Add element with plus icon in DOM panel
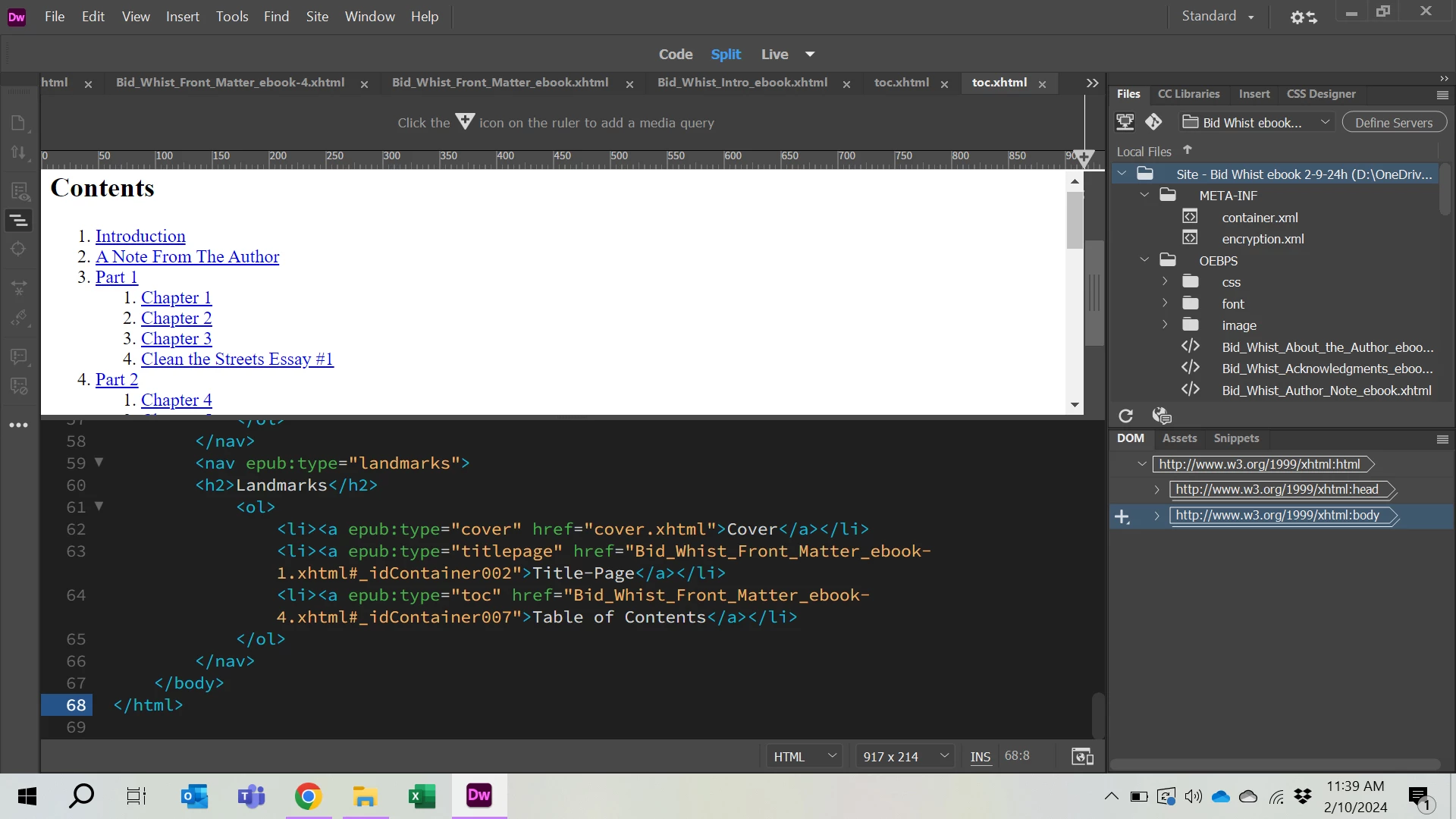This screenshot has height=819, width=1456. (x=1122, y=516)
